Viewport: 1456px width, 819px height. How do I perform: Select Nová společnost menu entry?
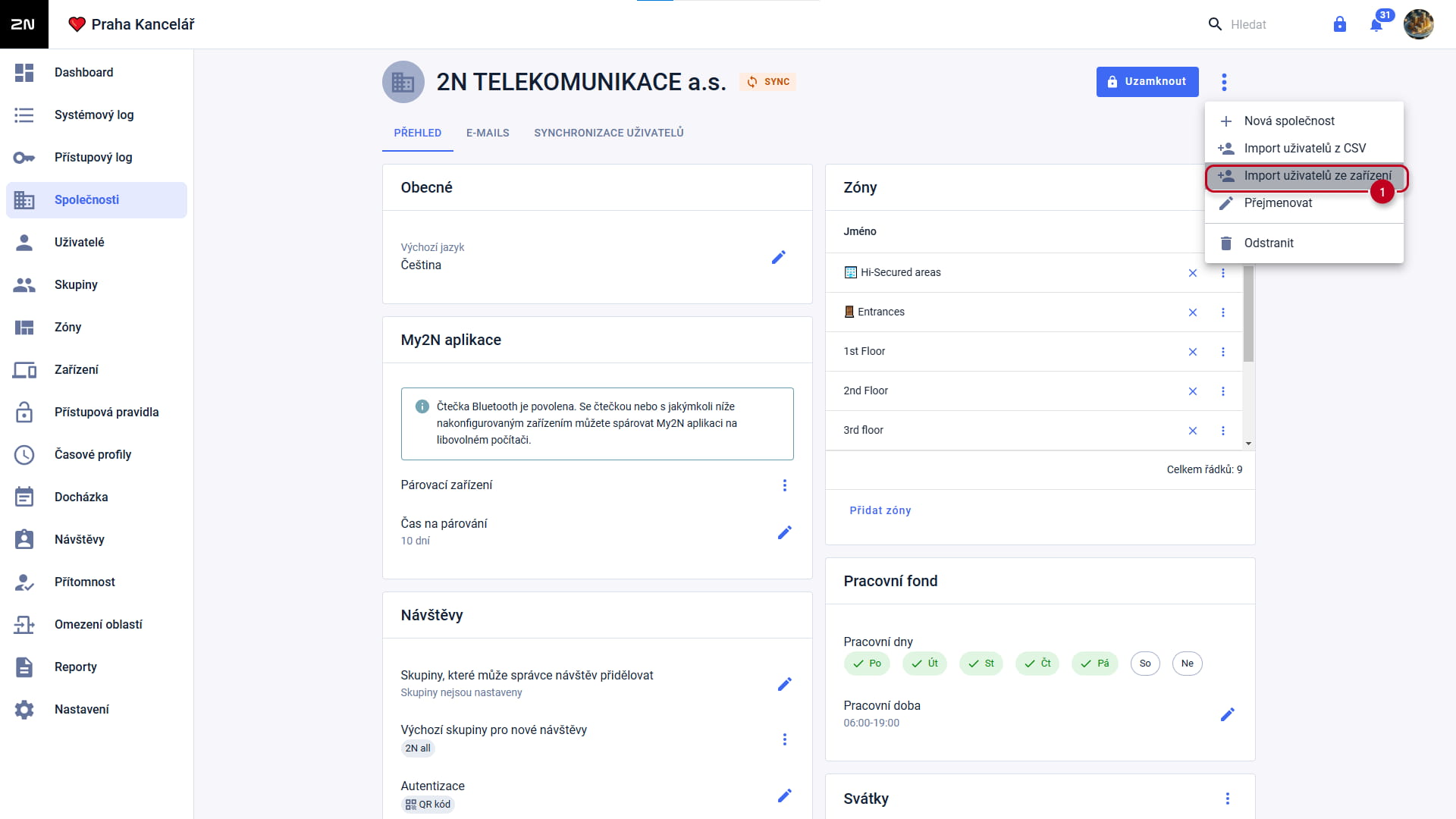tap(1304, 121)
